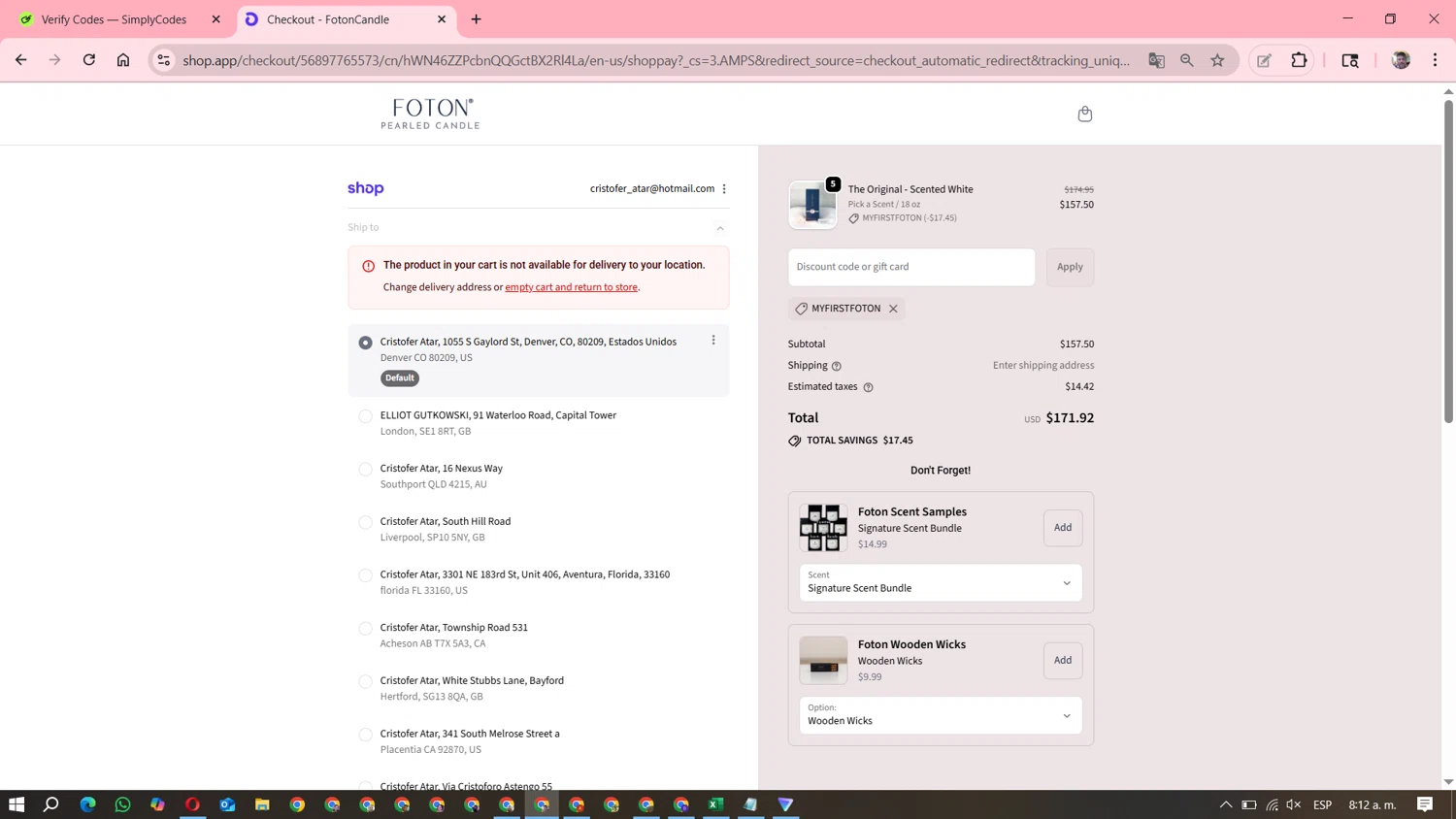Open options menu for Denver address
Viewport: 1456px width, 819px height.
[713, 341]
